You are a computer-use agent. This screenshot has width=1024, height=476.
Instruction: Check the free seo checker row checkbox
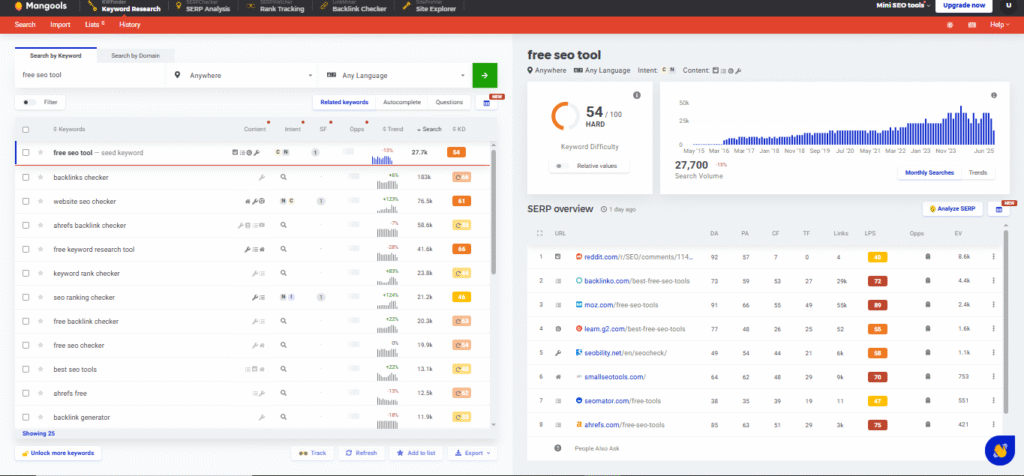(x=25, y=345)
